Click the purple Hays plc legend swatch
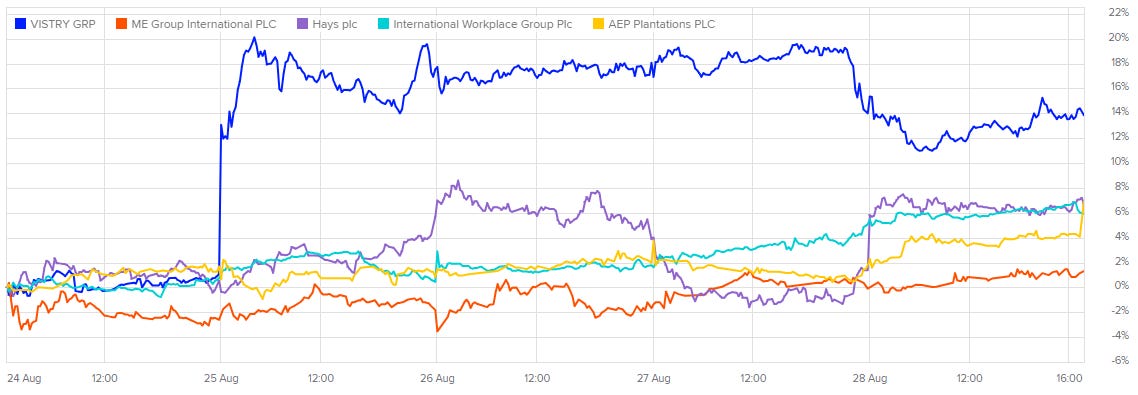The width and height of the screenshot is (1138, 395). click(x=304, y=24)
